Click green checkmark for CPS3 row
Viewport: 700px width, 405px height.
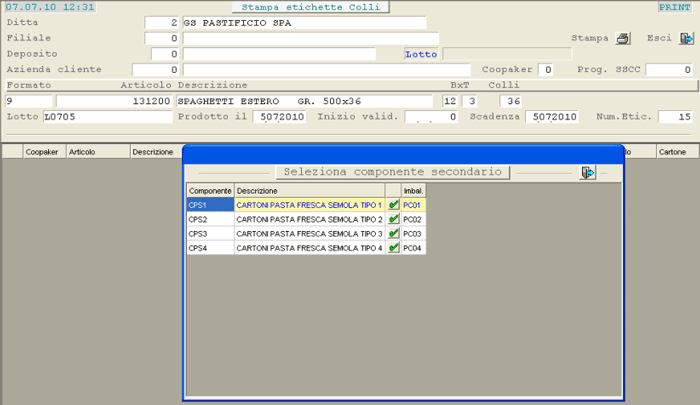394,233
